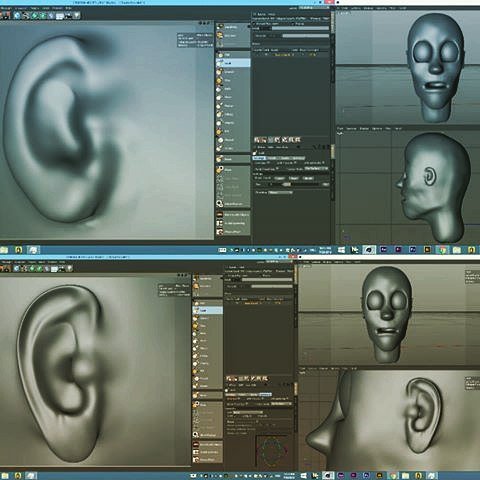This screenshot has height=480, width=480.
Task: Choose the Smooth brush in upper screenshot
Action: (233, 72)
